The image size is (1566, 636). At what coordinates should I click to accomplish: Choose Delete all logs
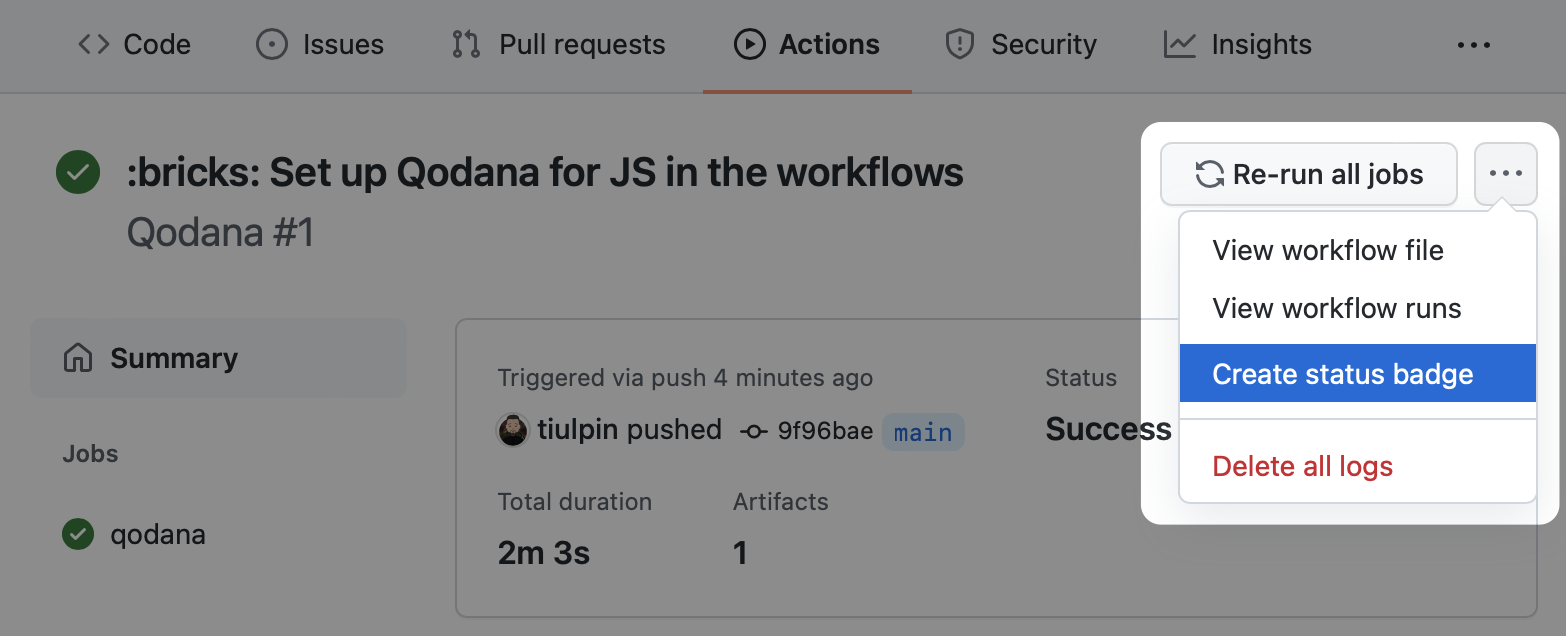pos(1302,466)
